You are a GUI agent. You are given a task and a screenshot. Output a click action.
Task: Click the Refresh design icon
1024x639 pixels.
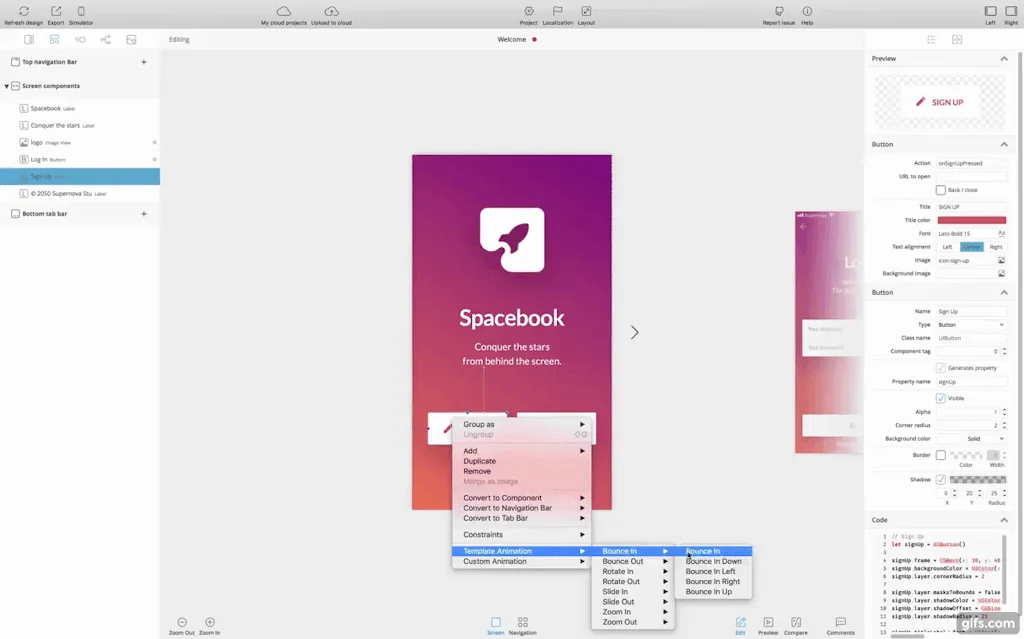coord(23,11)
